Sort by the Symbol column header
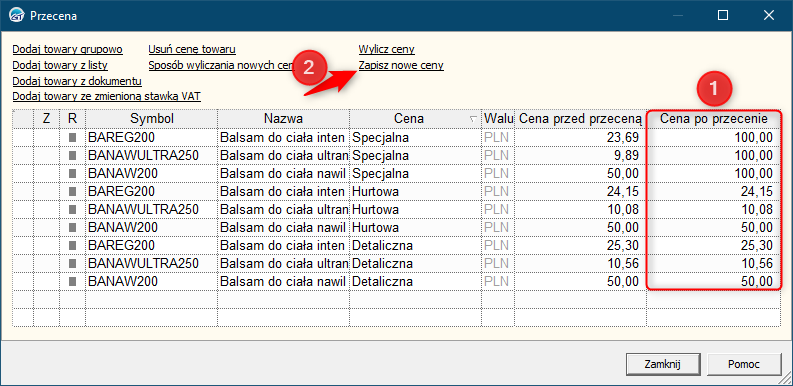793x386 pixels. [x=152, y=119]
